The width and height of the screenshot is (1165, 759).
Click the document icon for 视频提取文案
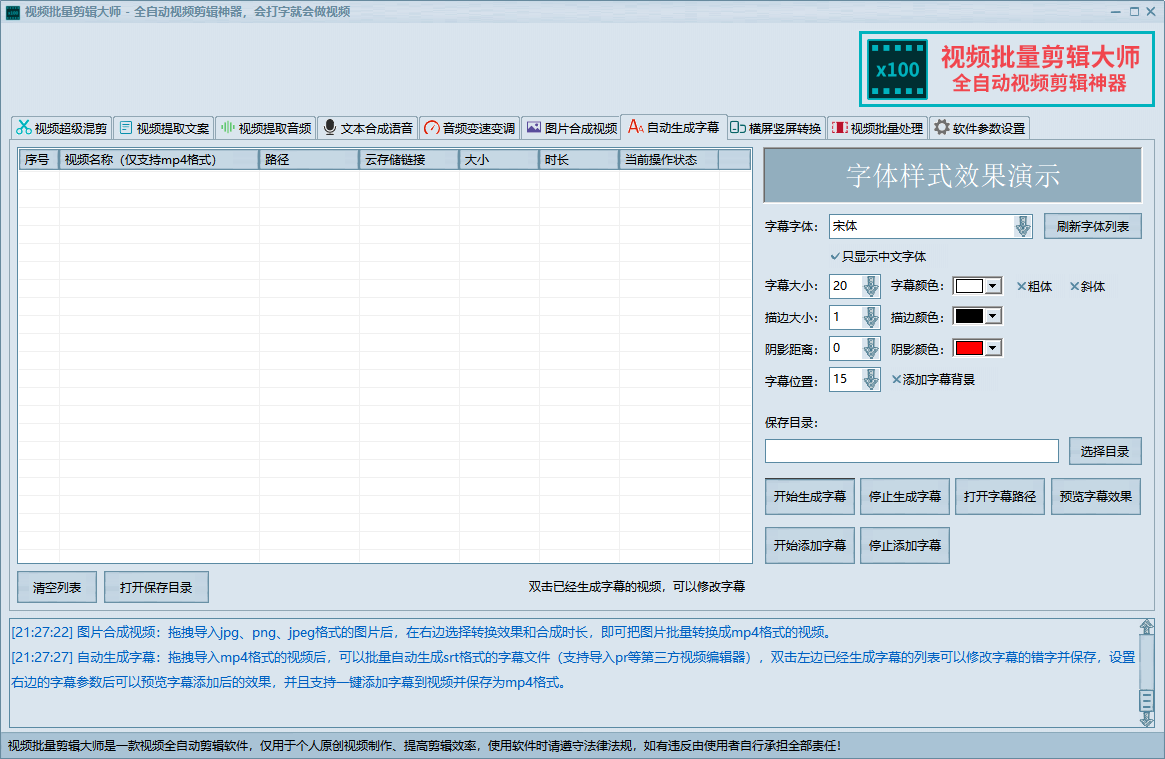tap(125, 128)
